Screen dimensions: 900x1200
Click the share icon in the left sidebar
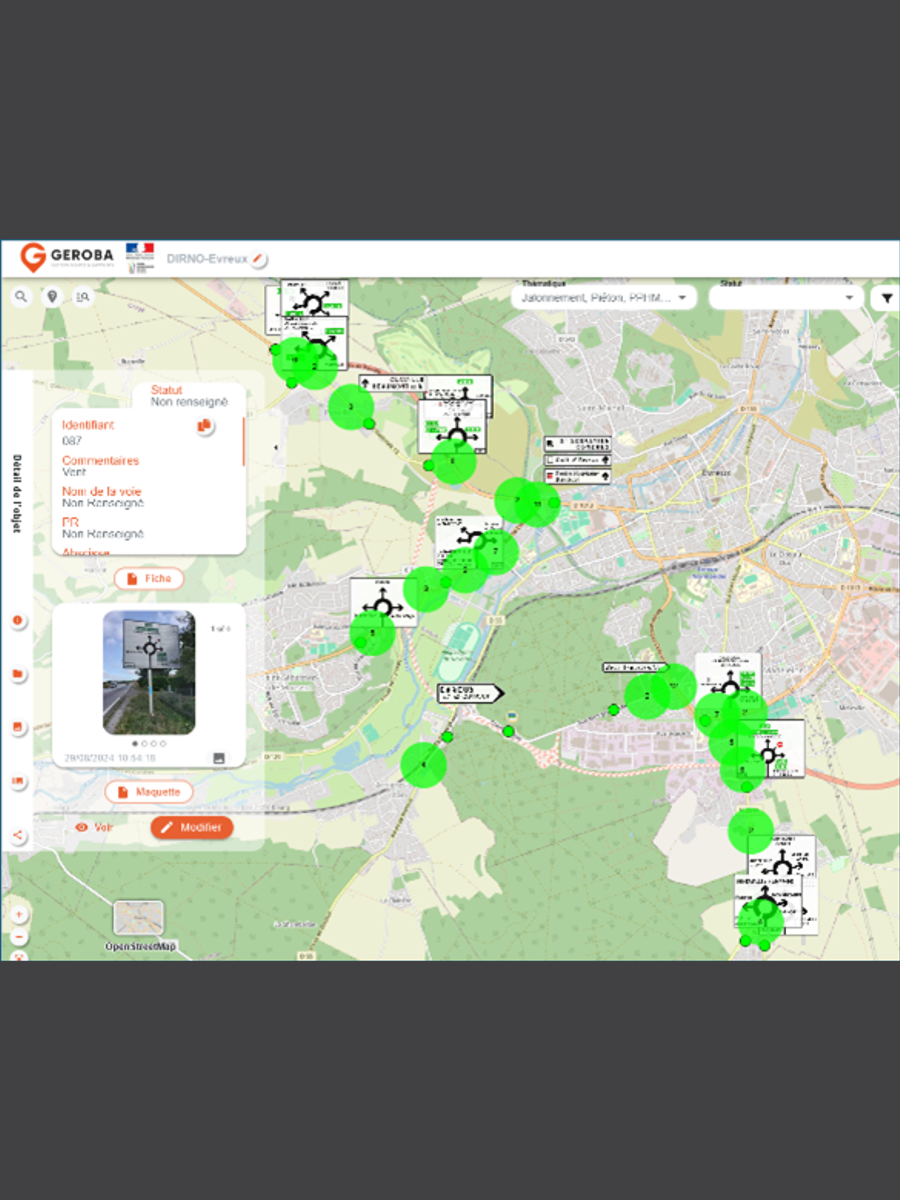(x=17, y=836)
